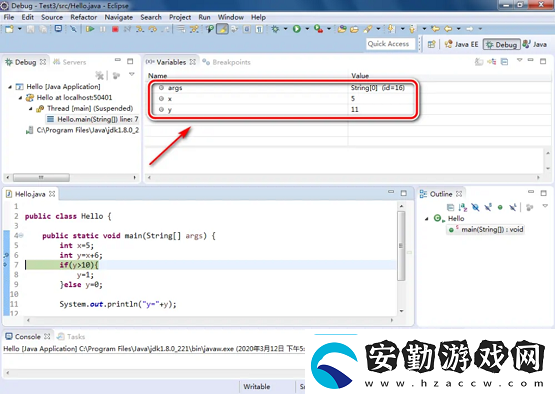Switch to the Breakpoints tab
This screenshot has width=555, height=394.
click(227, 62)
